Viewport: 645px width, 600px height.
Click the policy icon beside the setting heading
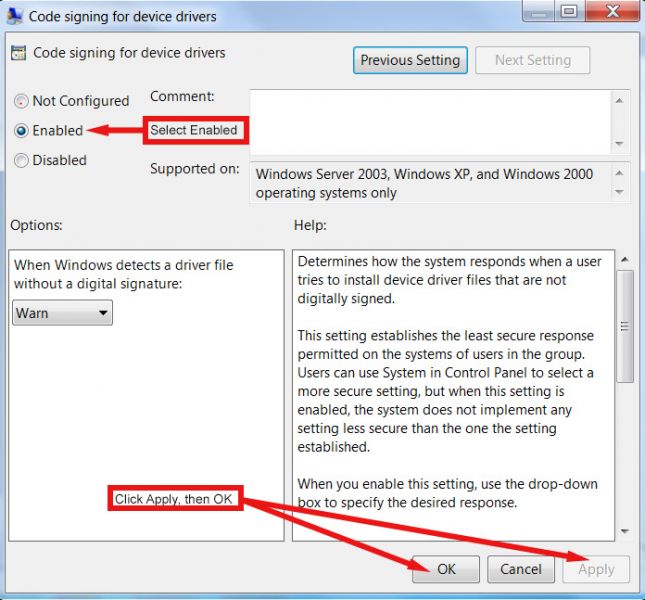click(x=19, y=53)
